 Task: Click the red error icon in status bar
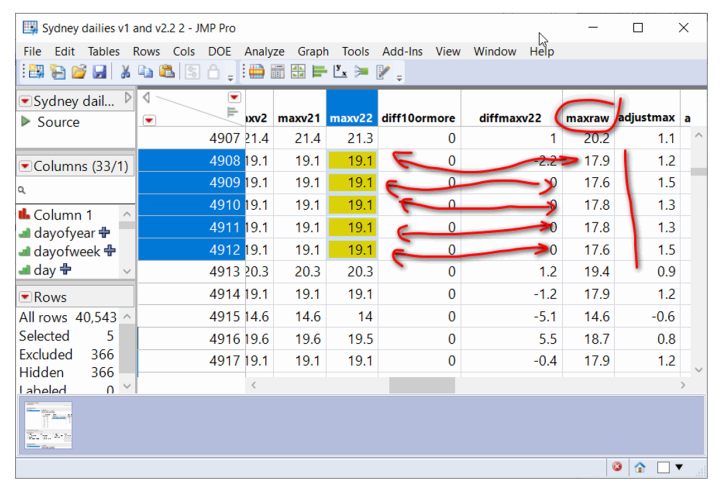[x=617, y=467]
